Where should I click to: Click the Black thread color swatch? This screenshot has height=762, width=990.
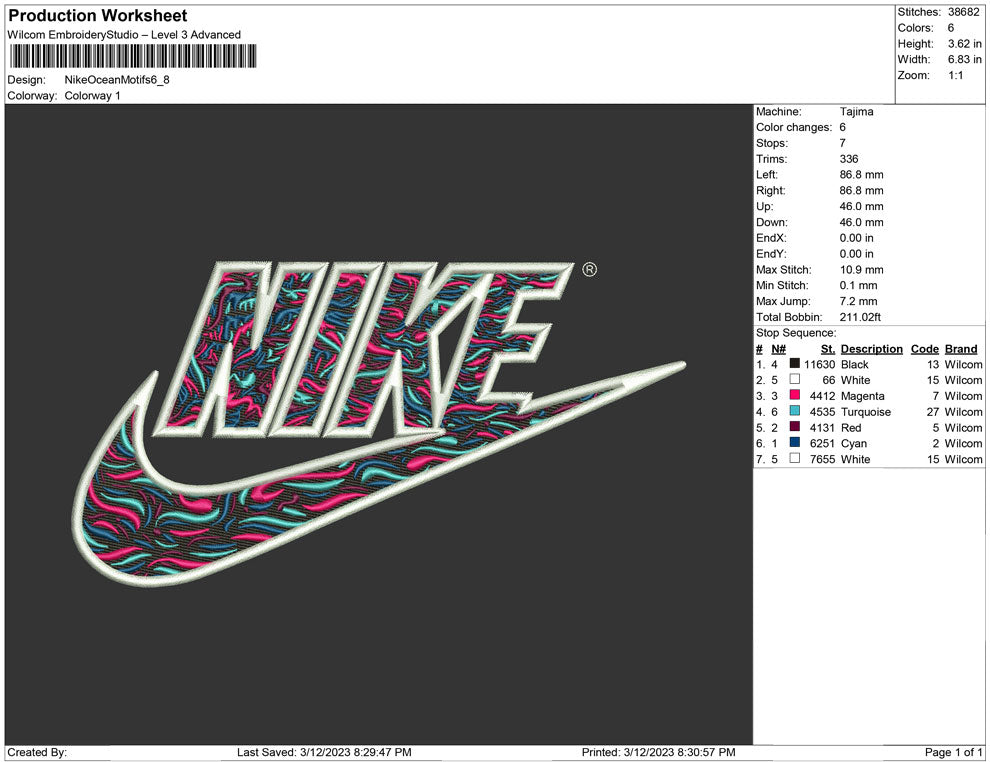(795, 364)
